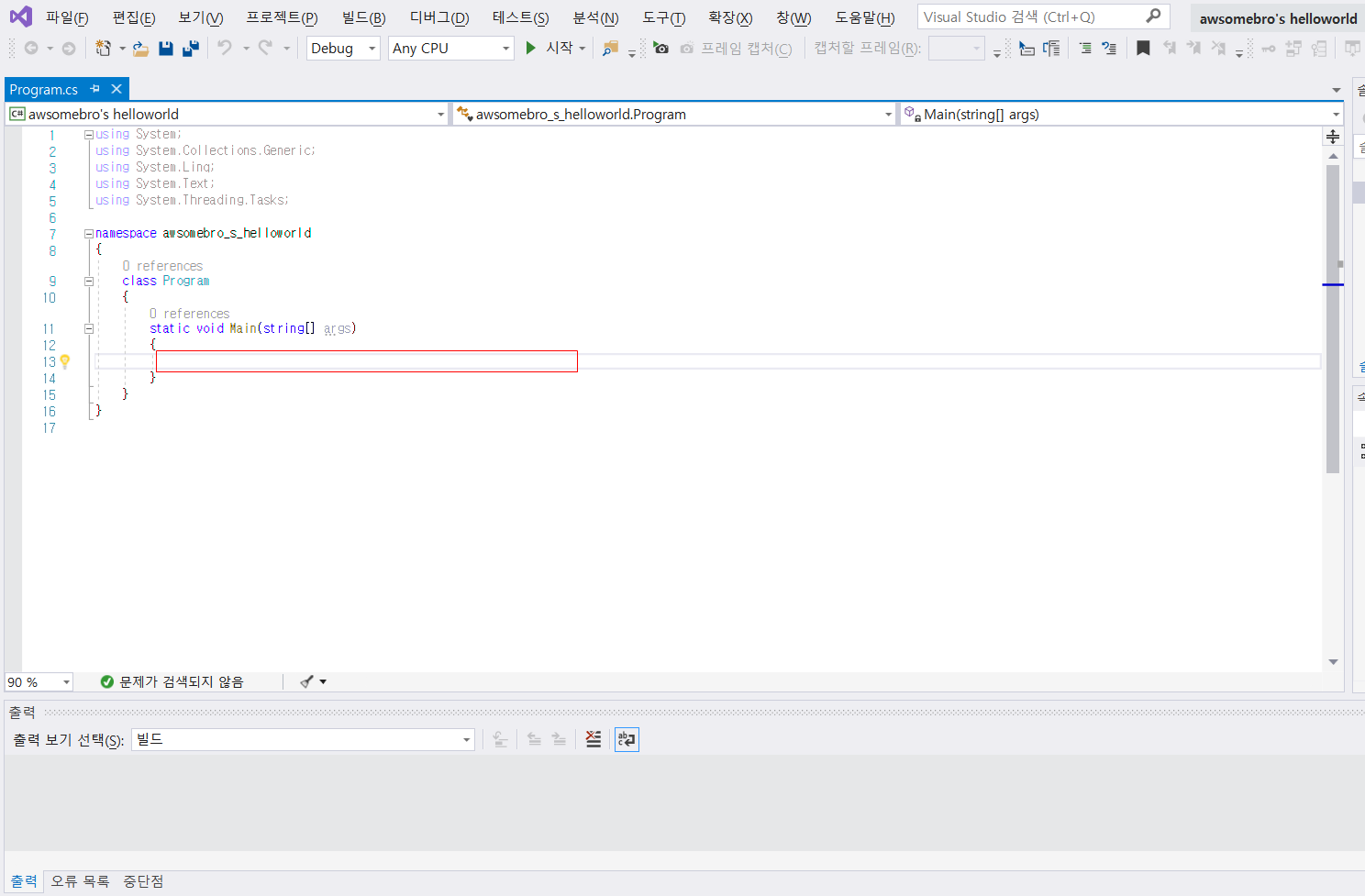This screenshot has height=896, width=1365.
Task: Select the 출력 tab at bottom
Action: (x=24, y=881)
